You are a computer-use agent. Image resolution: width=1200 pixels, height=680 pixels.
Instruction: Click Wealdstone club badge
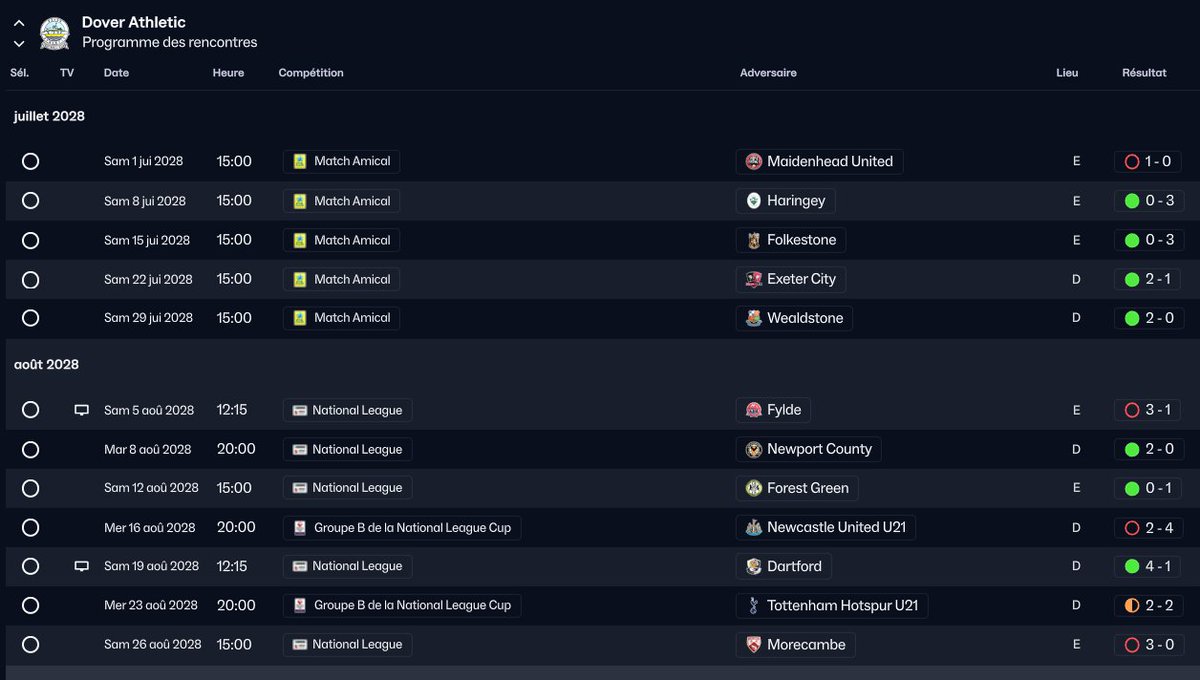click(754, 318)
